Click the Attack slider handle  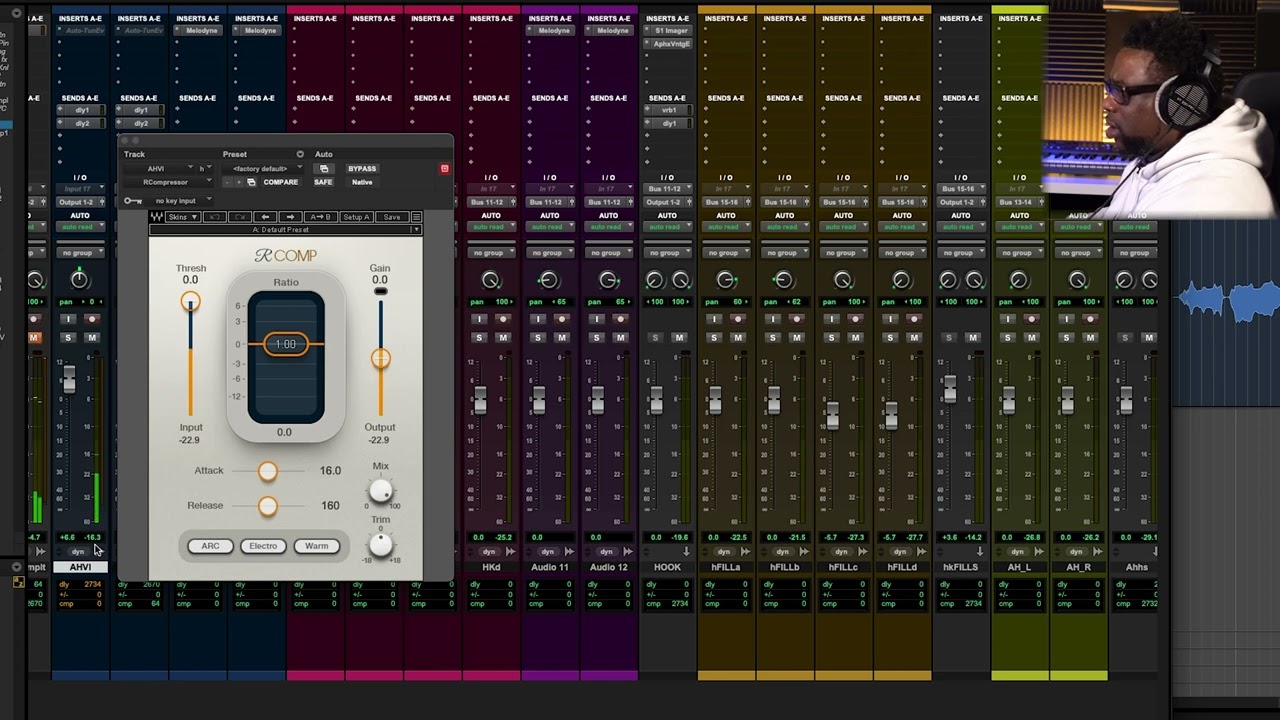coord(267,471)
